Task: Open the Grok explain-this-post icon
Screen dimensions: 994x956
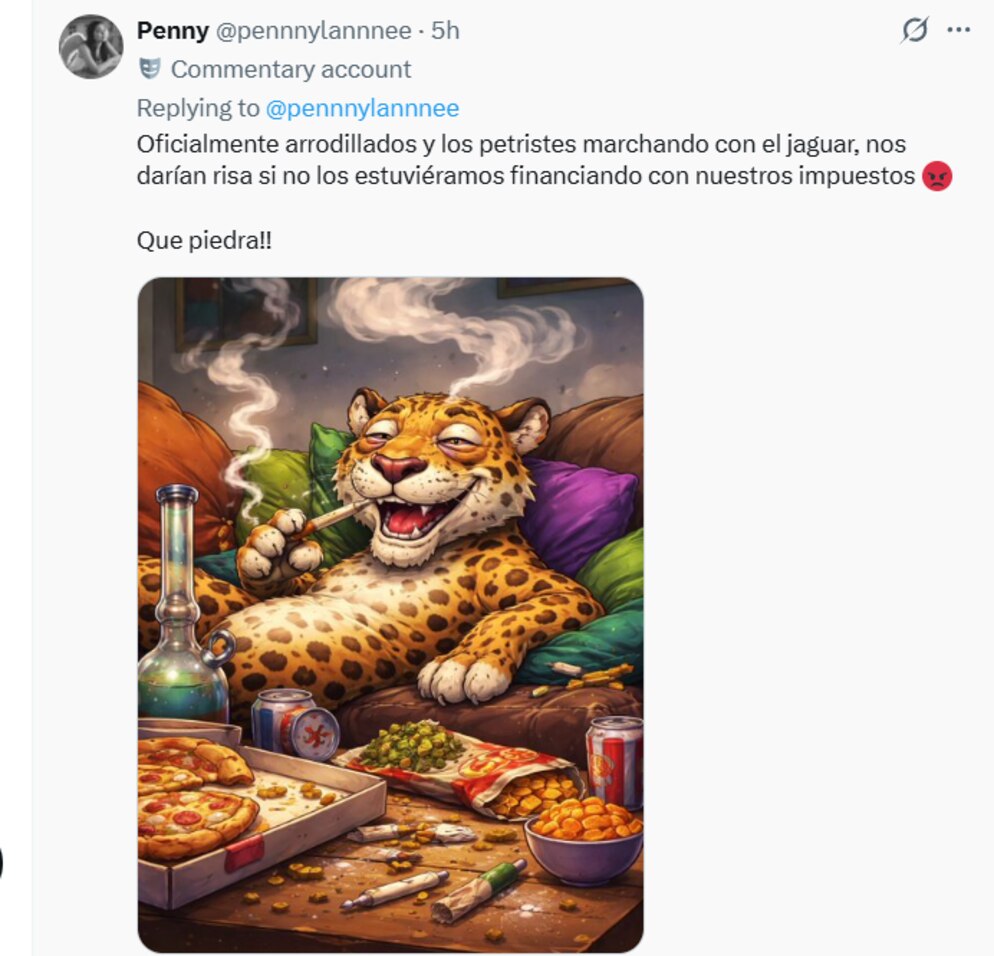Action: (914, 31)
